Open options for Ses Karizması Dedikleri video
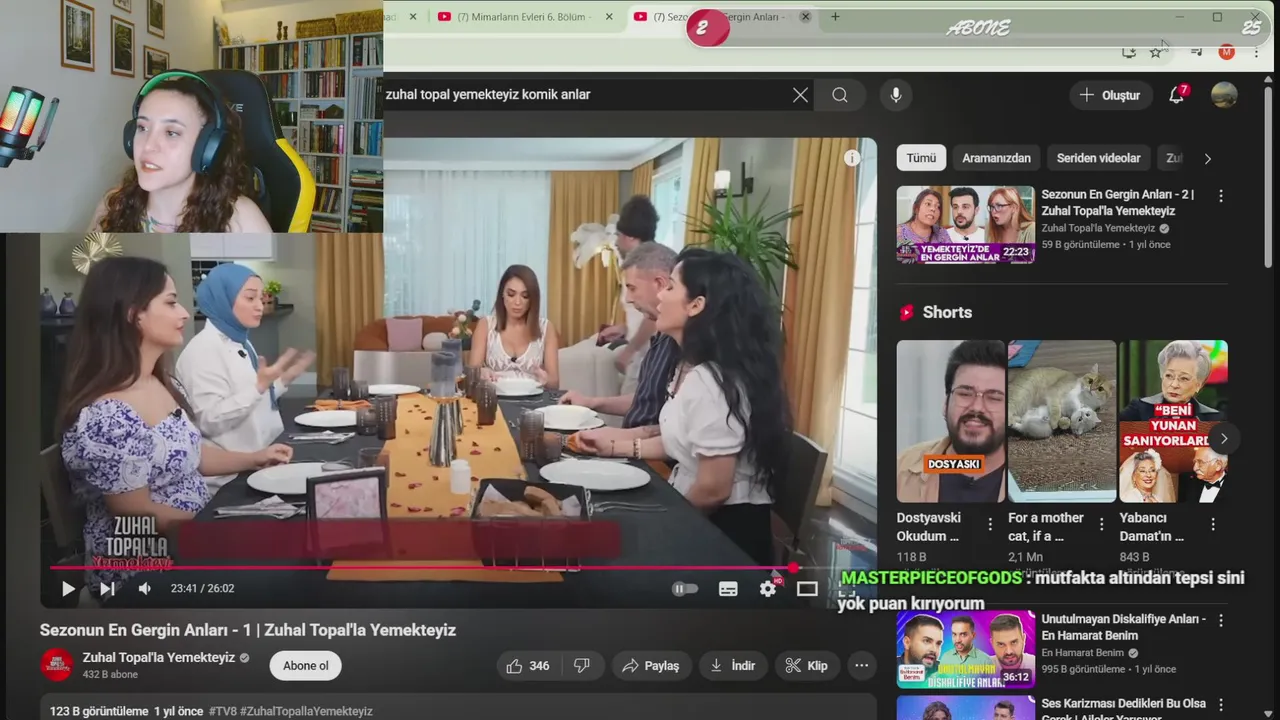This screenshot has width=1280, height=720. click(x=1220, y=705)
